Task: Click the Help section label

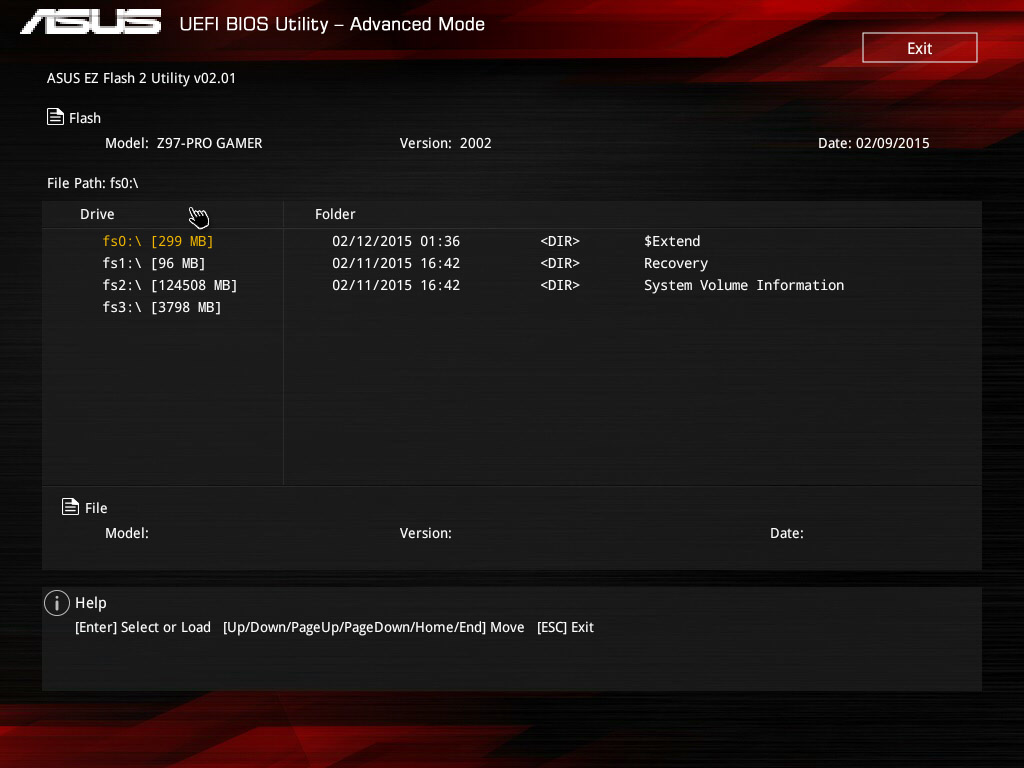Action: [x=91, y=603]
